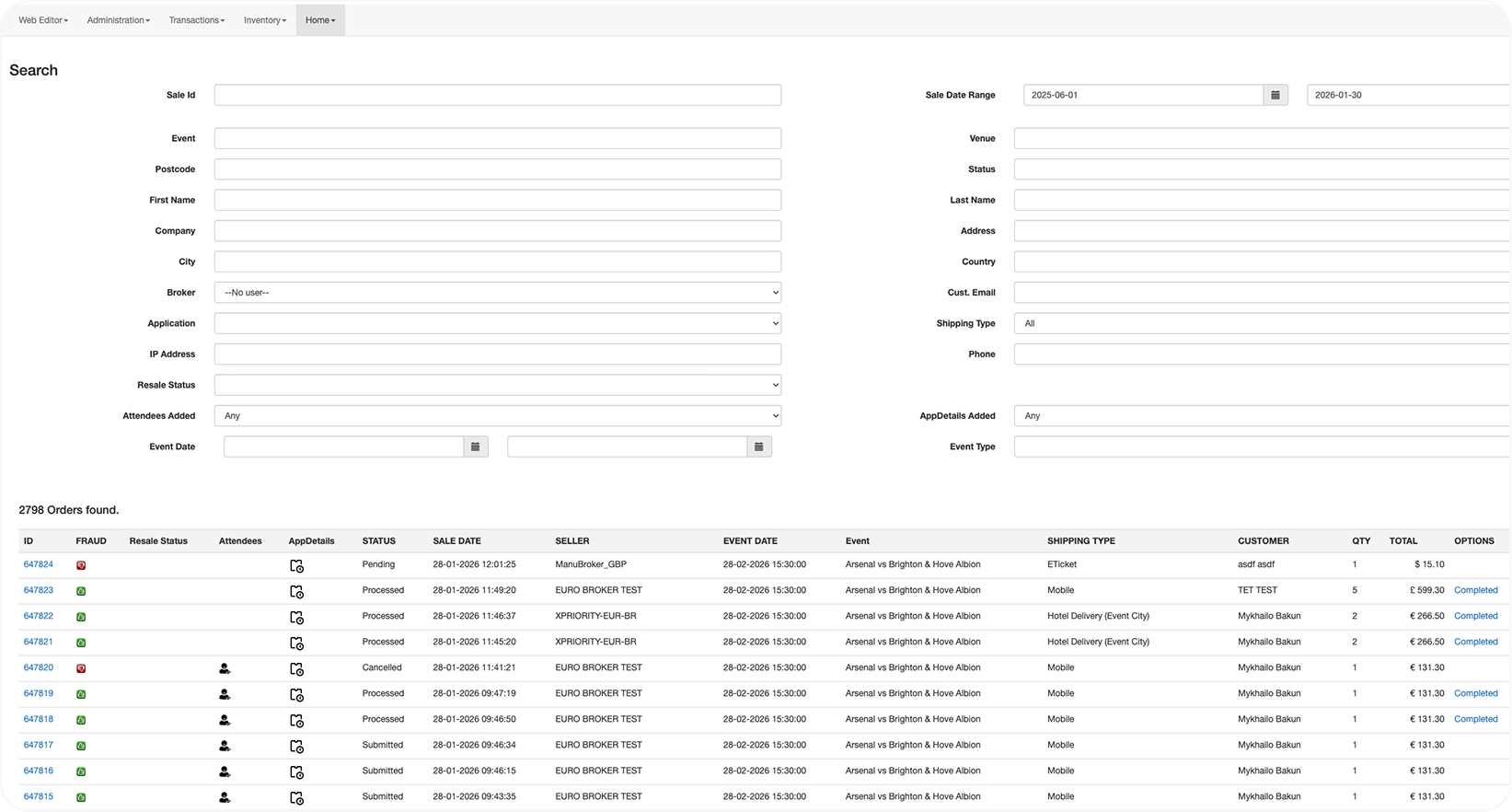Image resolution: width=1512 pixels, height=812 pixels.
Task: Click into the Sale Id field
Action: click(x=498, y=95)
